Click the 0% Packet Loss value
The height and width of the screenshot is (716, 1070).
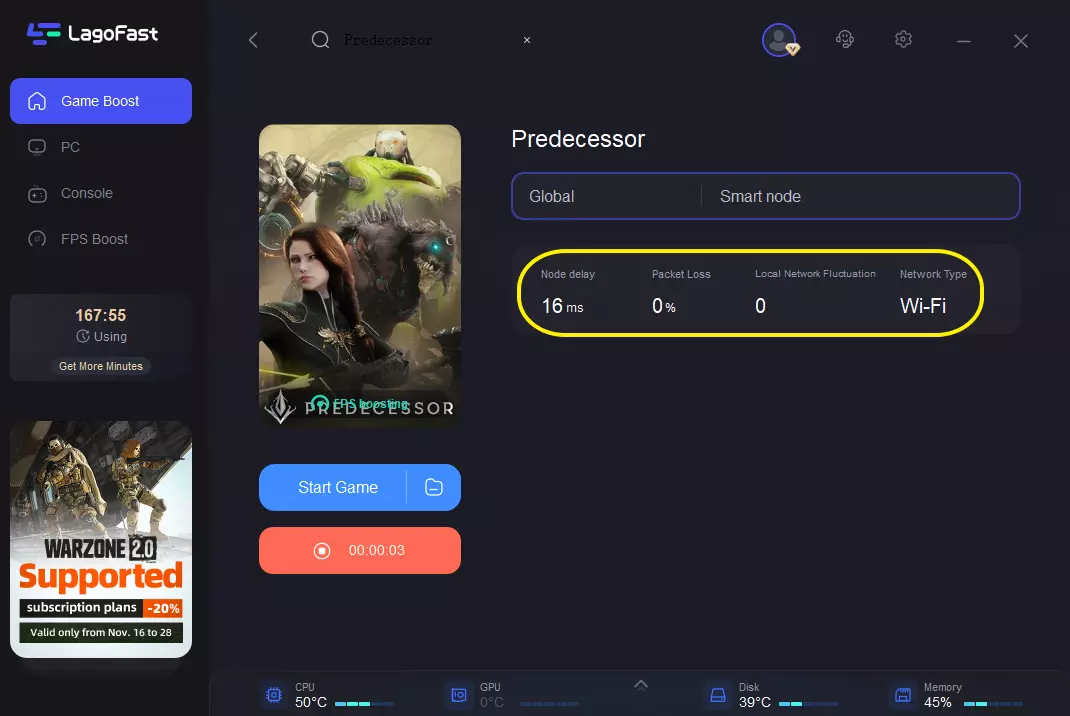click(663, 306)
